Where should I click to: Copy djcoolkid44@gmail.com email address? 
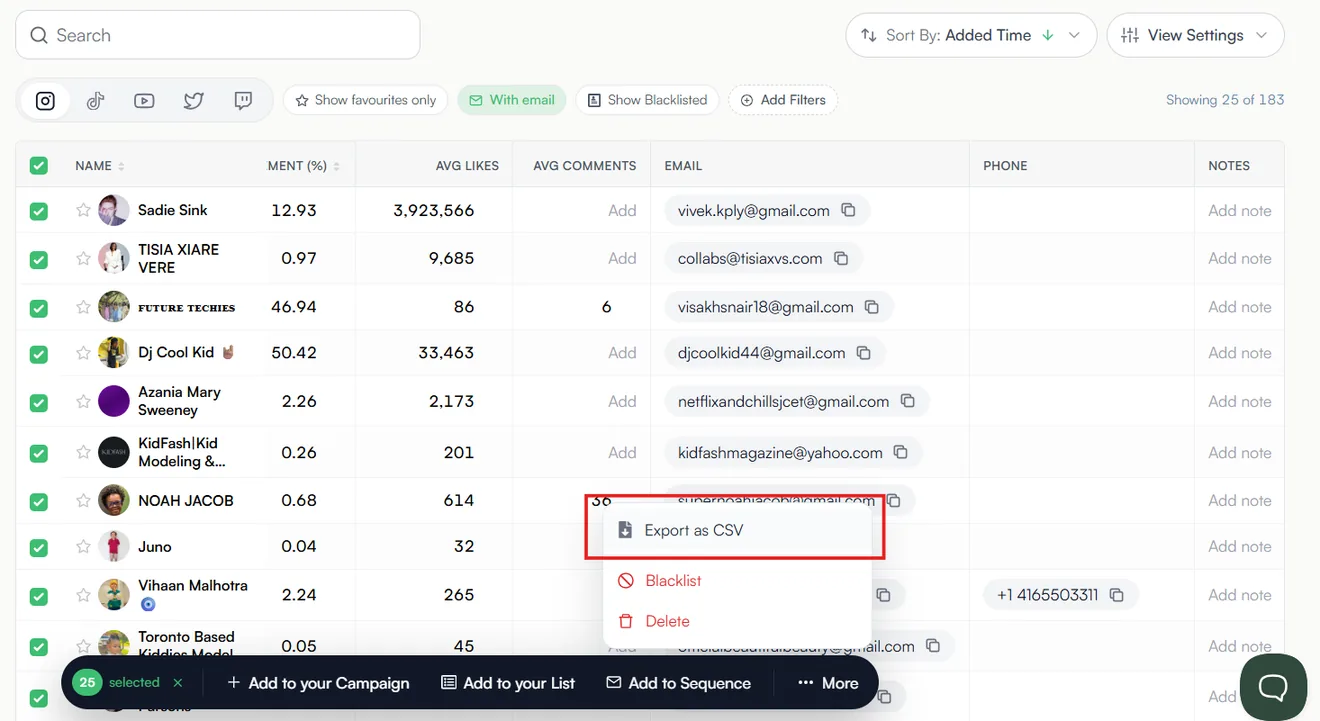click(x=864, y=353)
